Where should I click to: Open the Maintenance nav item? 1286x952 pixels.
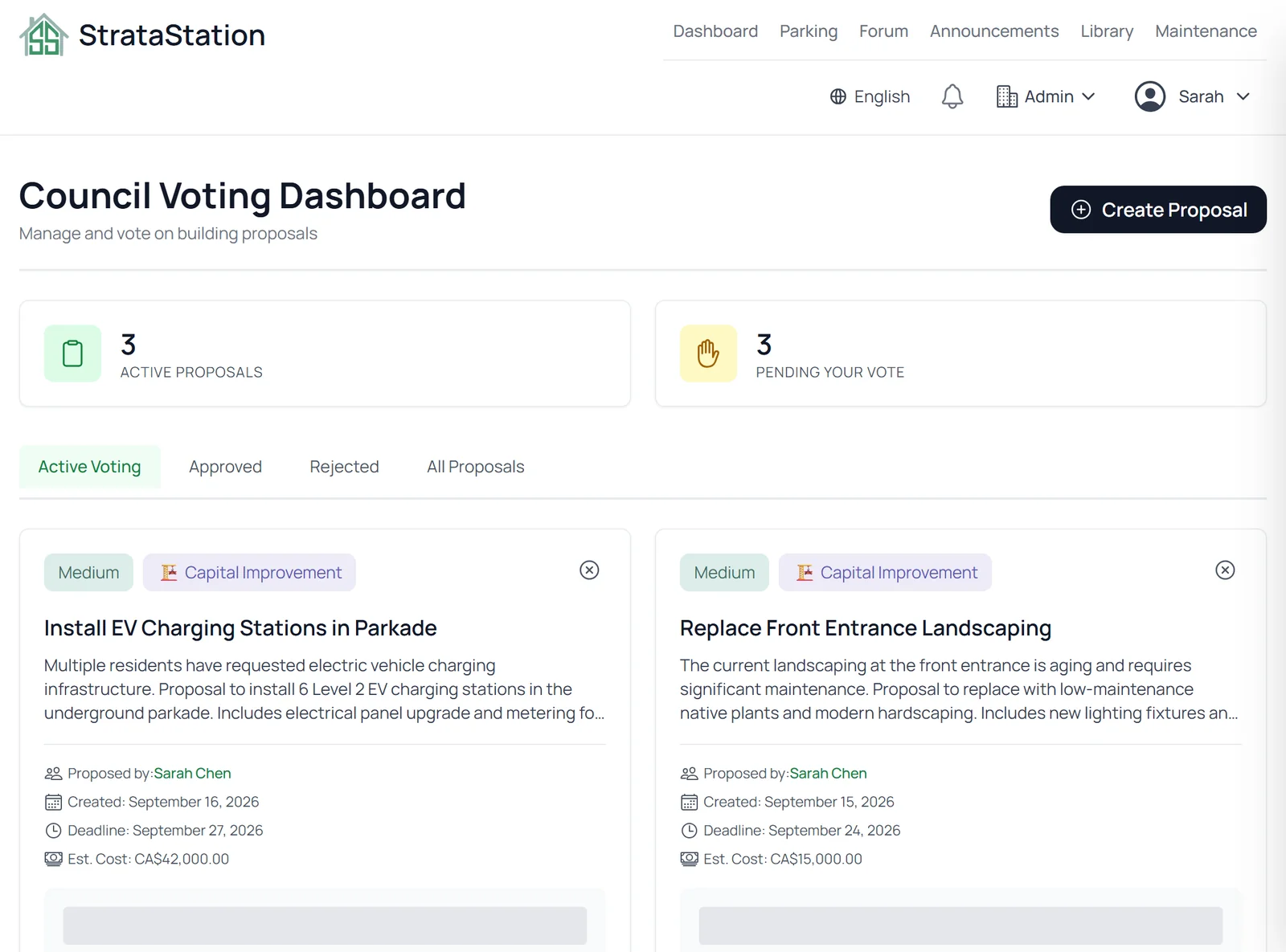tap(1206, 31)
